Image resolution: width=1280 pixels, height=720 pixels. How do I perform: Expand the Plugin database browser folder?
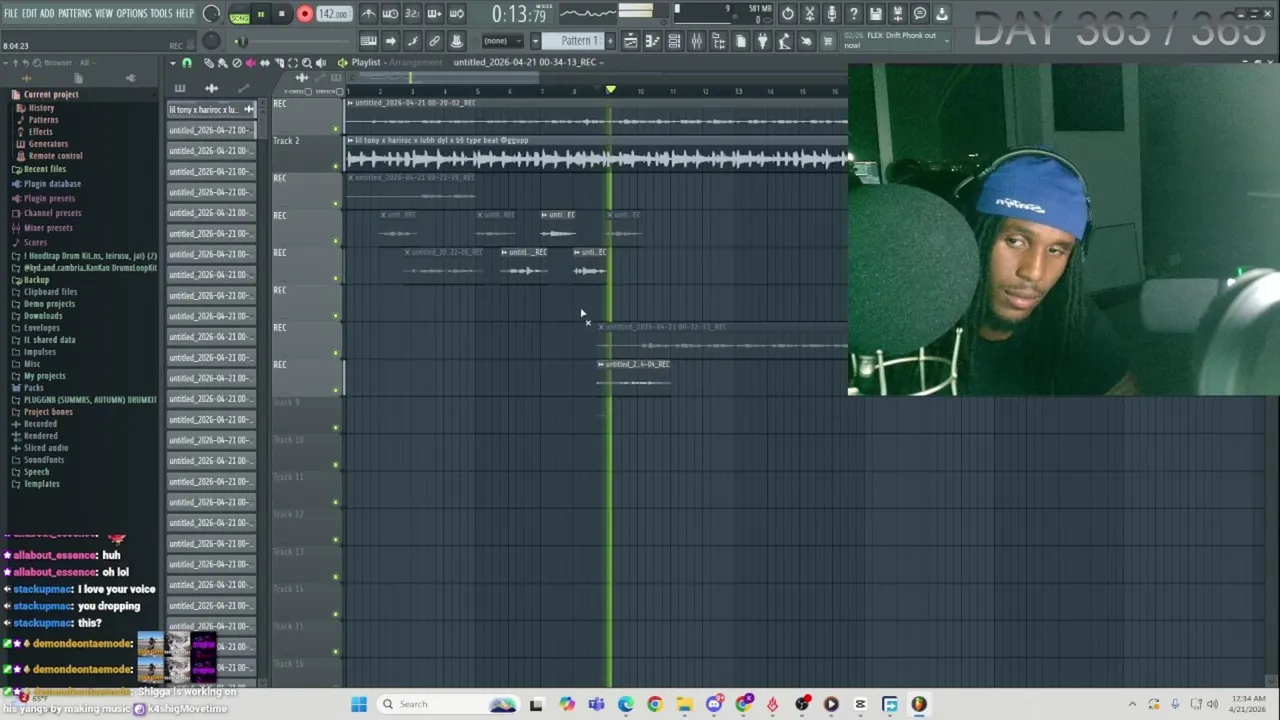point(52,184)
